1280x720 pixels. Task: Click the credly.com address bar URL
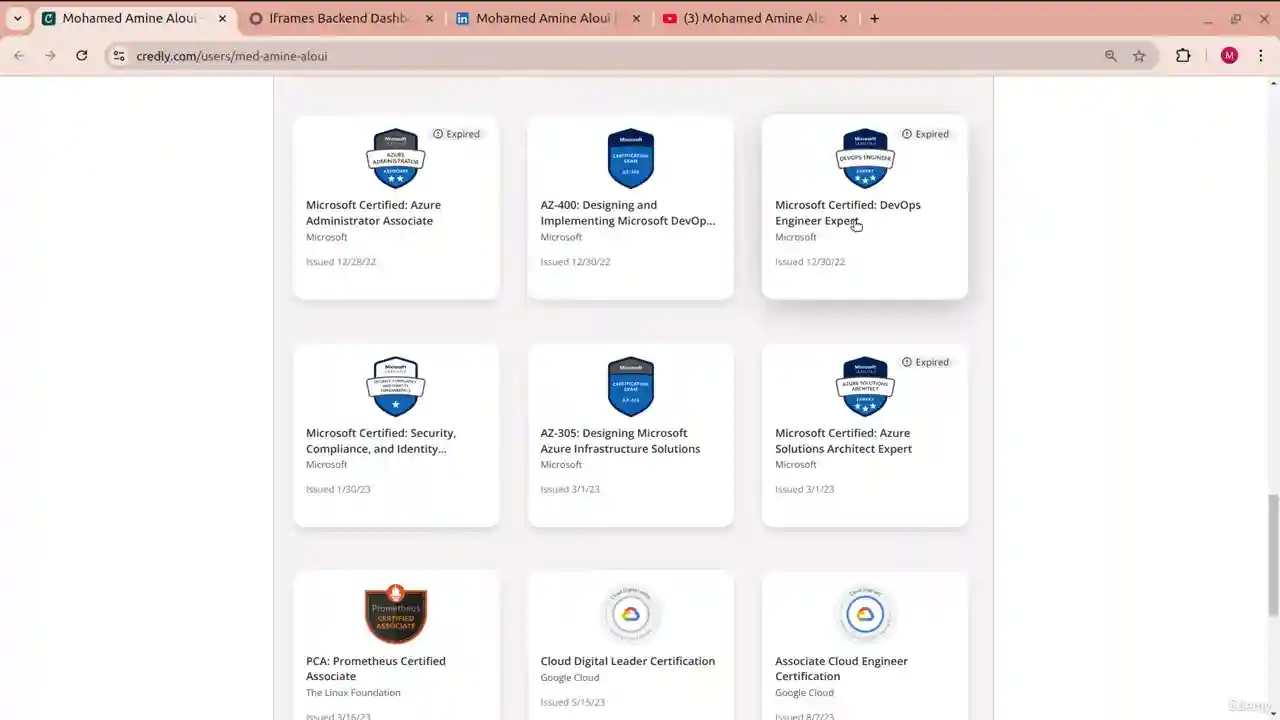232,56
